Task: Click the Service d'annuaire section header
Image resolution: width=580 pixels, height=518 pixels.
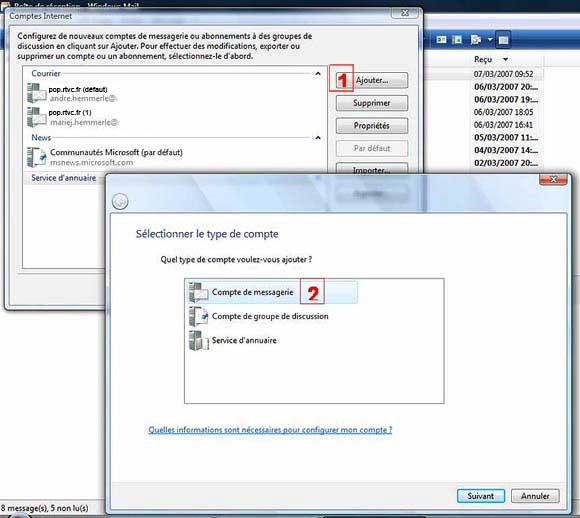Action: 64,178
